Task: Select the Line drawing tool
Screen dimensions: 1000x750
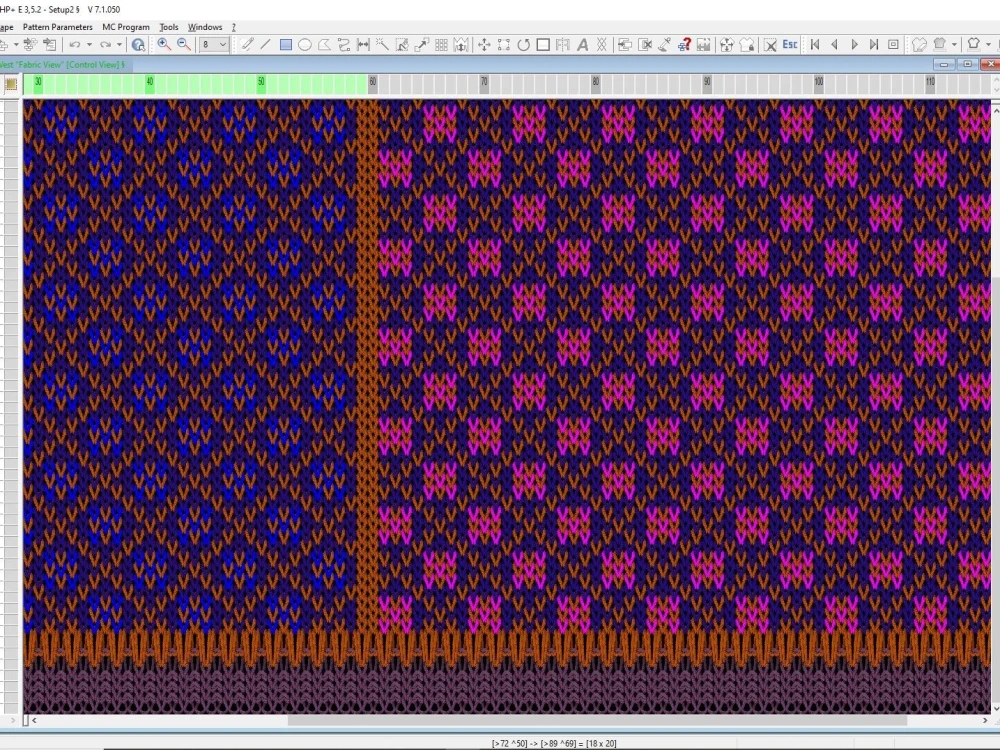Action: pyautogui.click(x=266, y=44)
